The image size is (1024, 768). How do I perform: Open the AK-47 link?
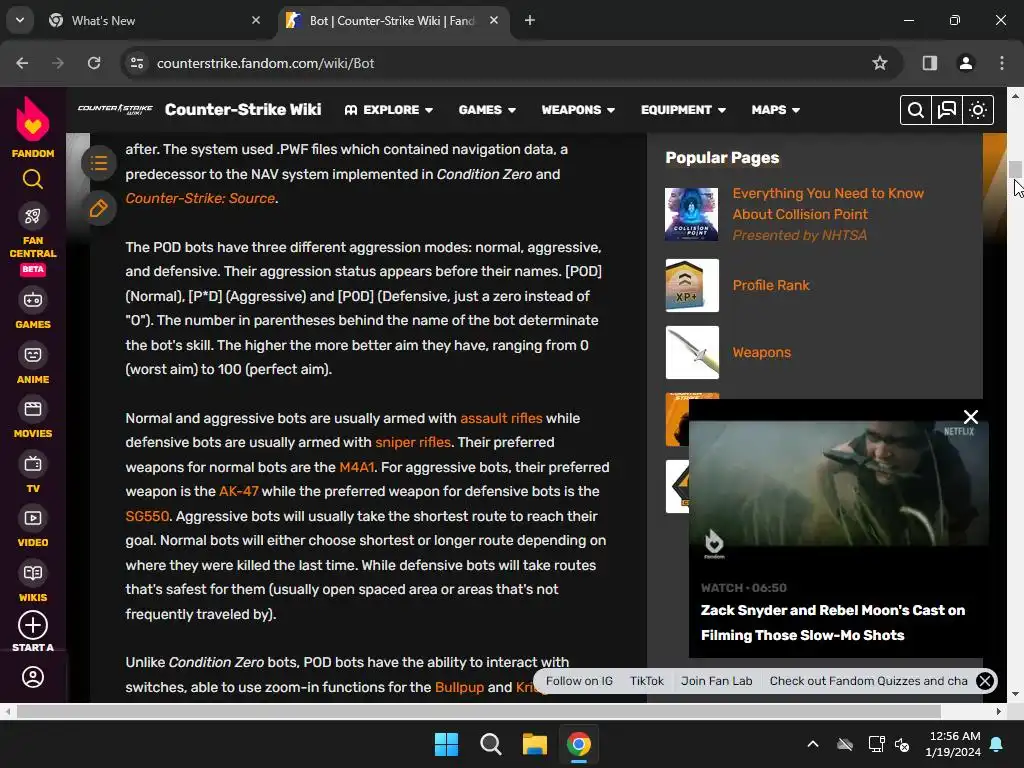tap(238, 491)
